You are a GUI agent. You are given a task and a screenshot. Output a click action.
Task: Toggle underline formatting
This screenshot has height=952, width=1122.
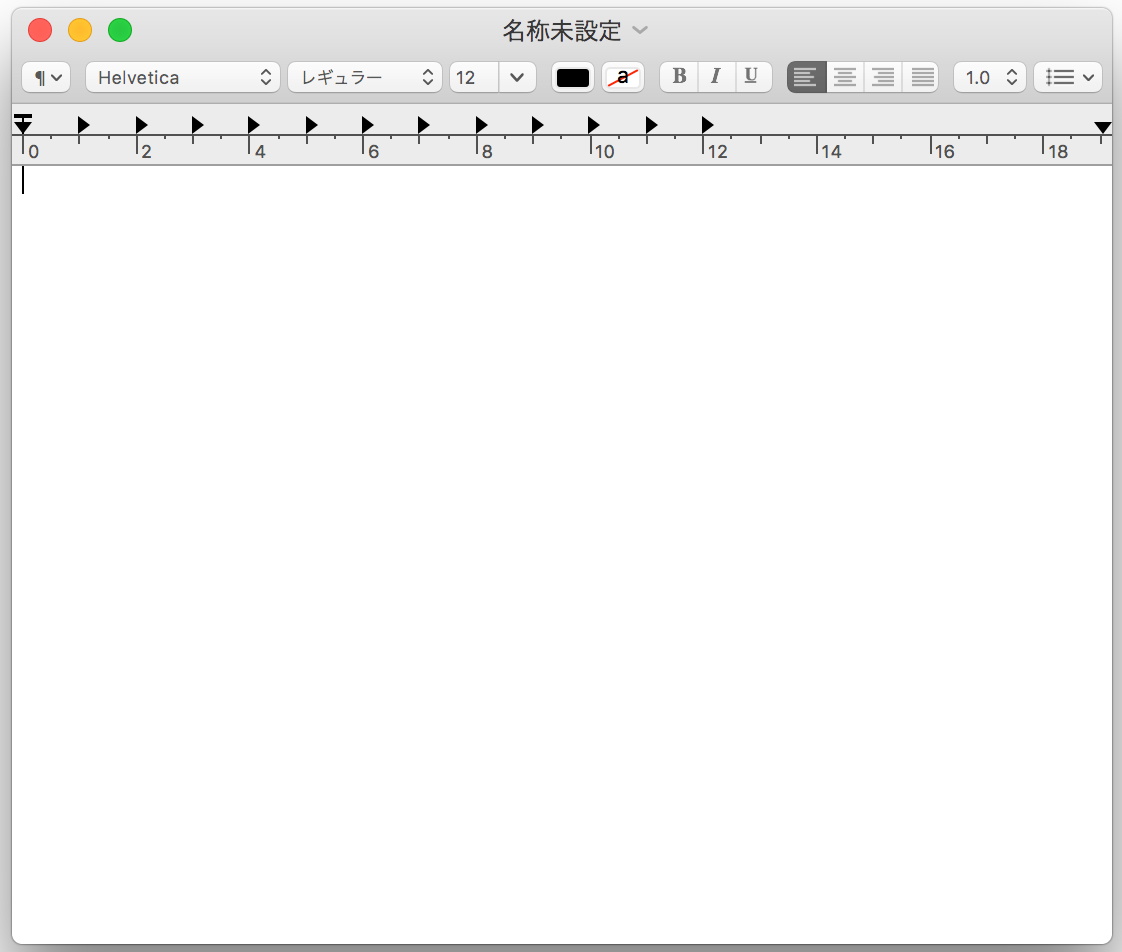tap(752, 77)
